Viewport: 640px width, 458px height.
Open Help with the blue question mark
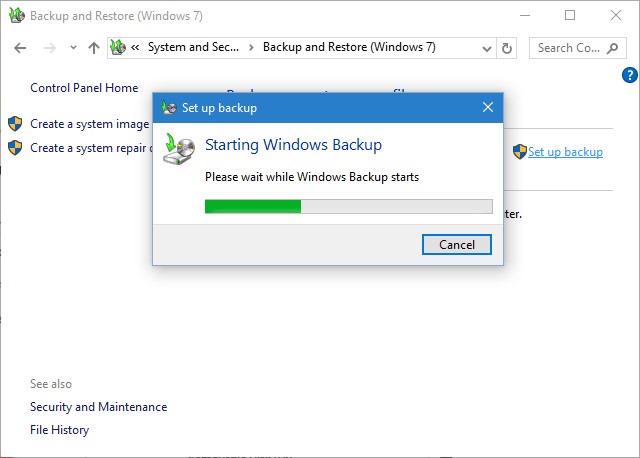tap(630, 75)
